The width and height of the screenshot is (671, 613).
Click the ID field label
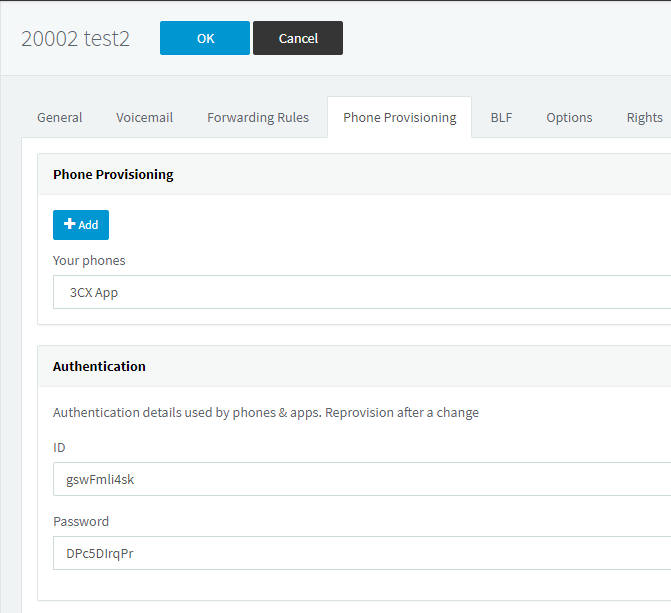59,448
